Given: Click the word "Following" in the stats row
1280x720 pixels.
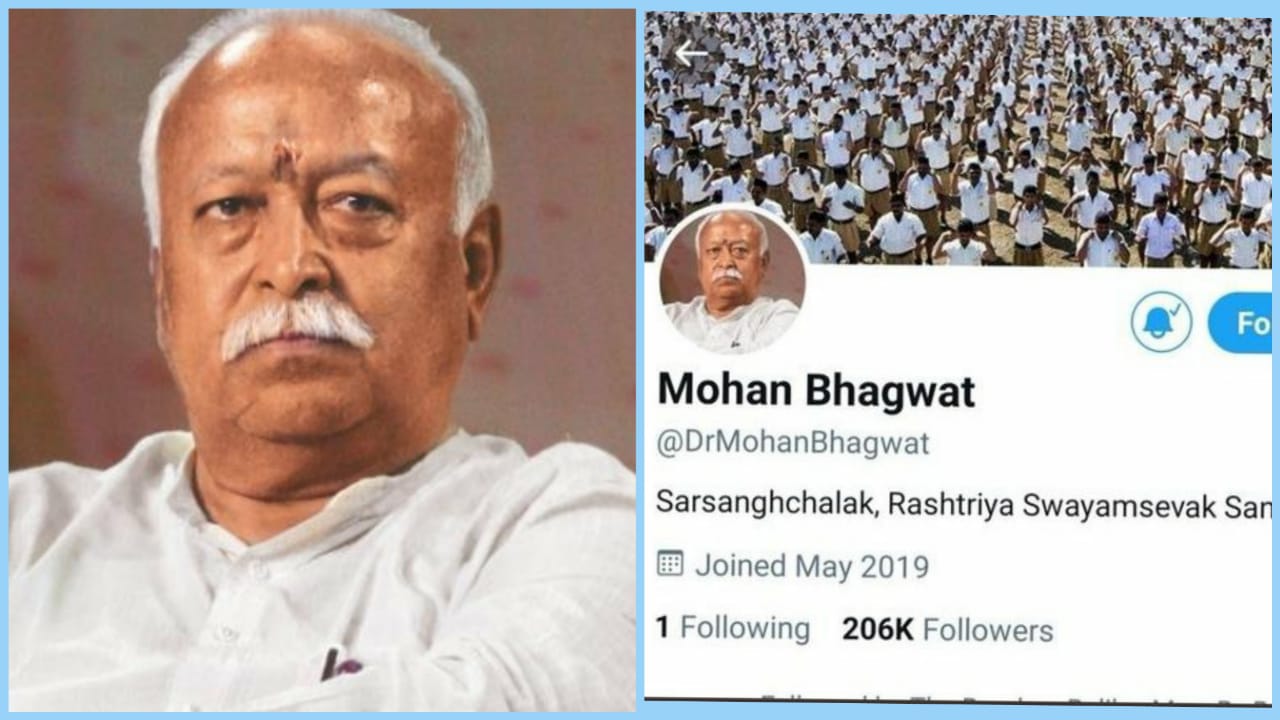Looking at the screenshot, I should coord(745,628).
